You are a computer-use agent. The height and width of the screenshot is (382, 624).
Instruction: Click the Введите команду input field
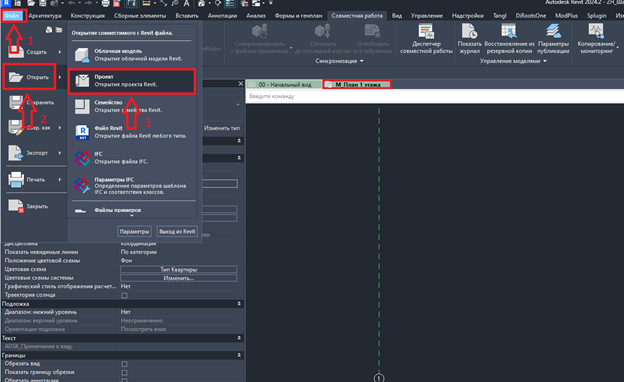pos(435,96)
